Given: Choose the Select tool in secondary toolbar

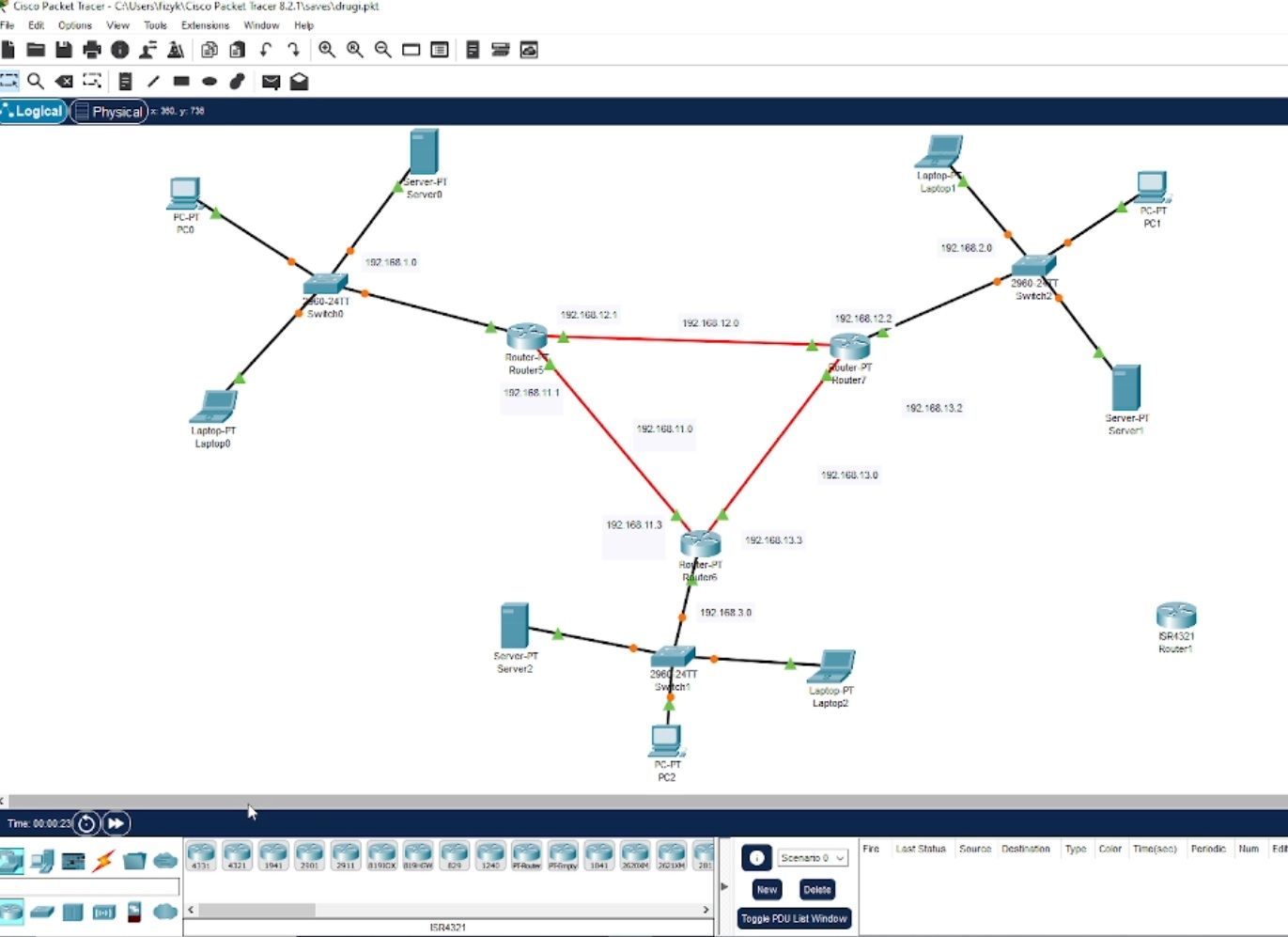Looking at the screenshot, I should [x=9, y=81].
